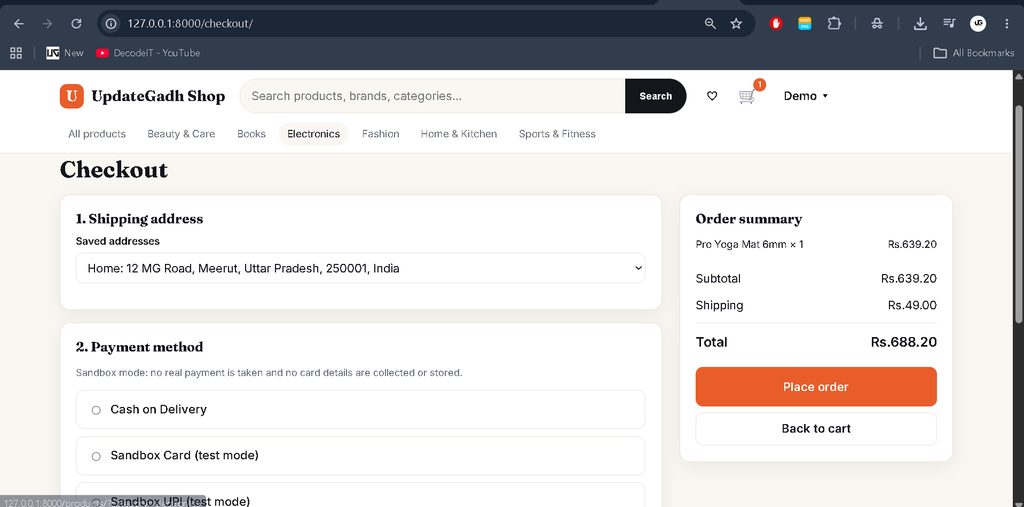The height and width of the screenshot is (507, 1024).
Task: Click the orange Place order button
Action: tap(816, 387)
